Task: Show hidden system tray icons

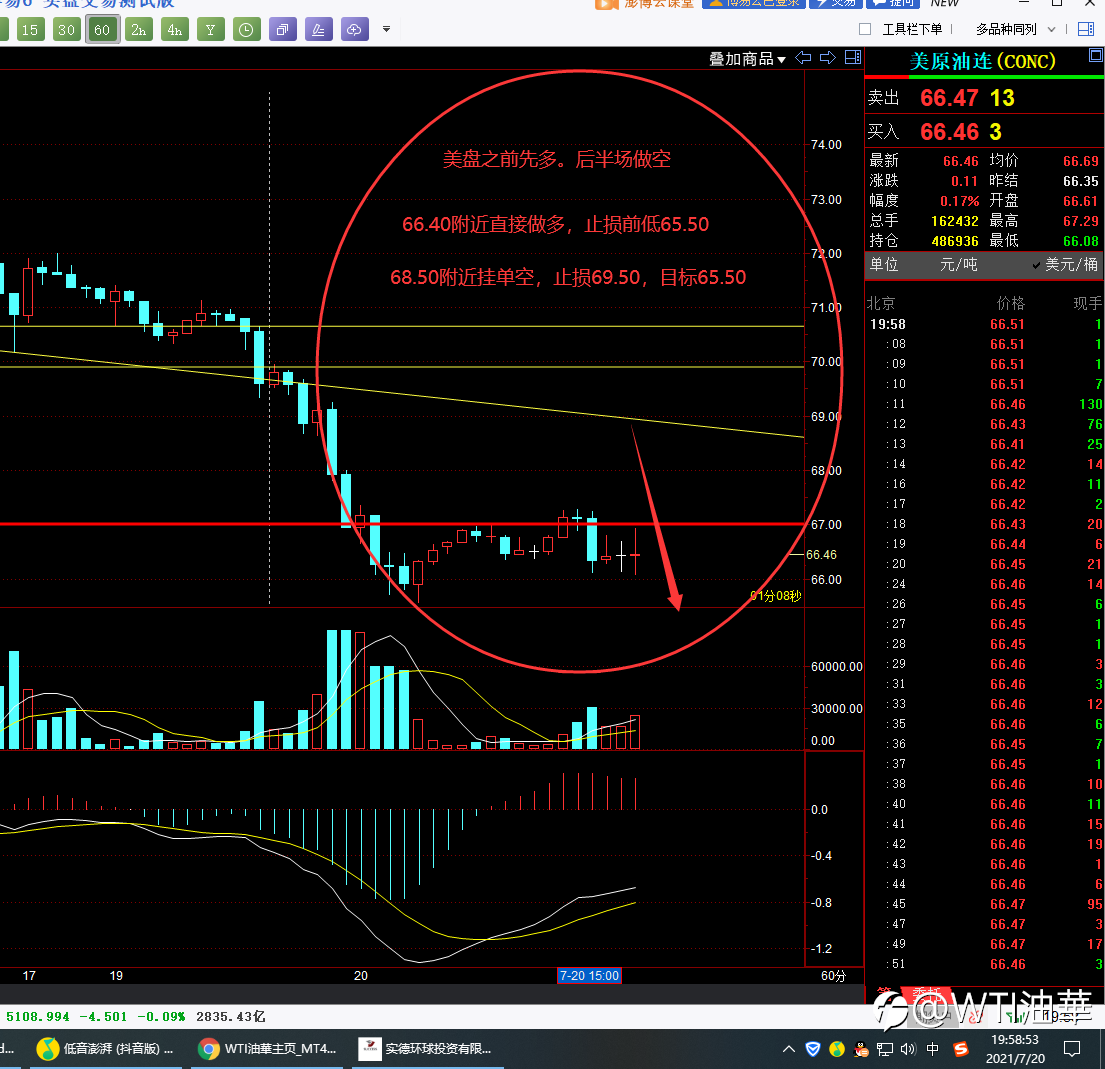Action: coord(789,1049)
